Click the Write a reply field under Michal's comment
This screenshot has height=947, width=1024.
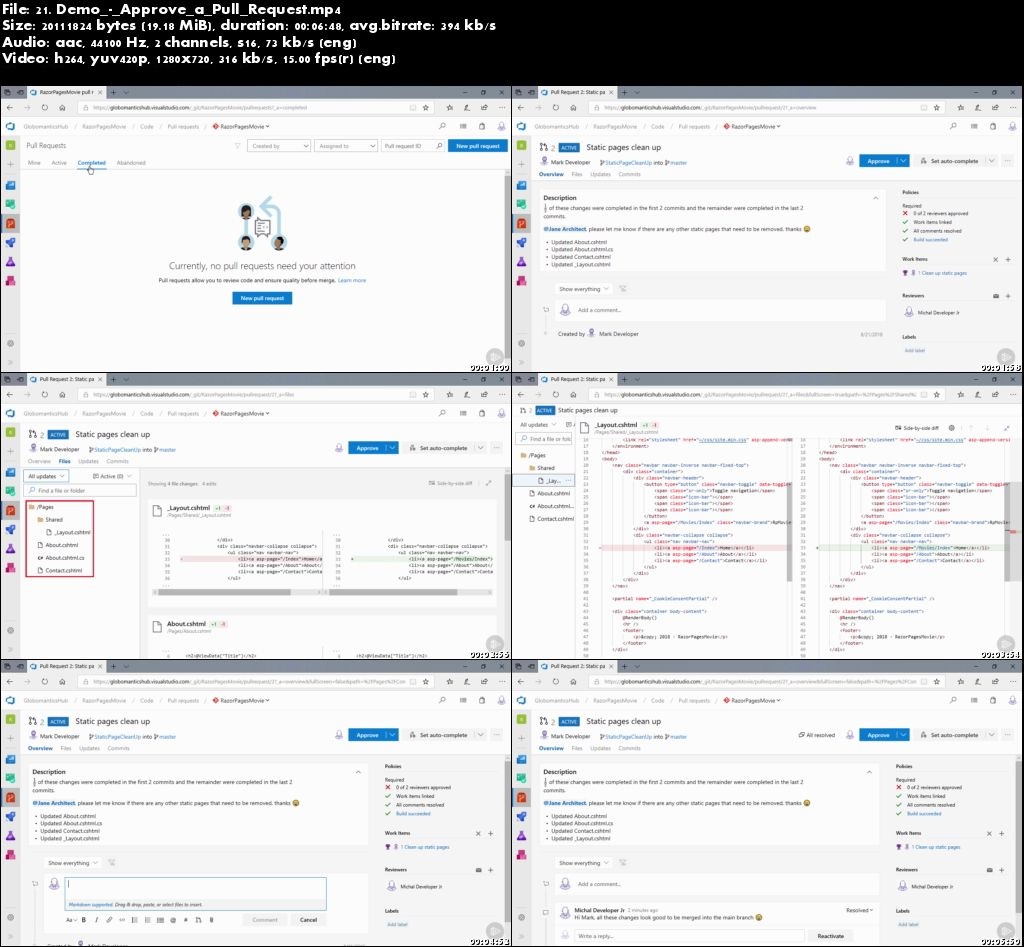click(688, 936)
